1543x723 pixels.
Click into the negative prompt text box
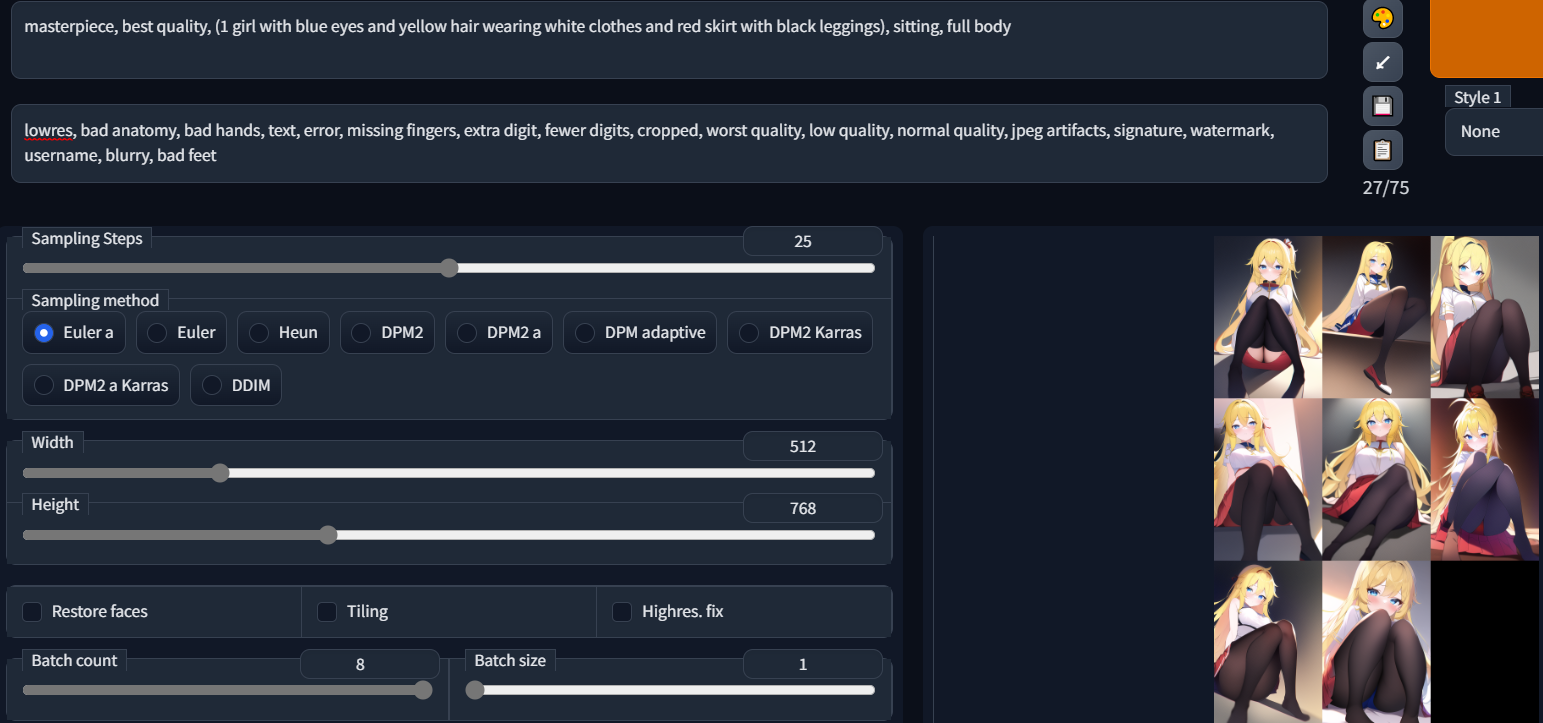click(x=669, y=143)
